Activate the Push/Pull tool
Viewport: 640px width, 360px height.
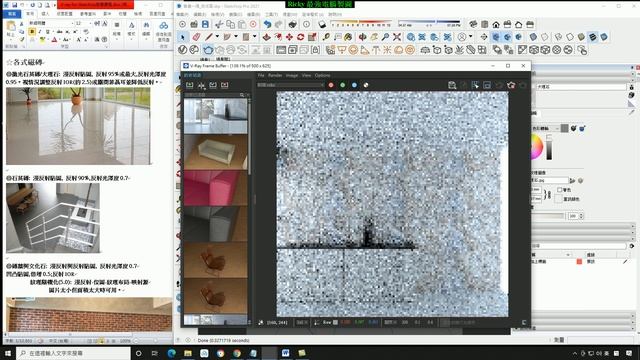click(x=267, y=37)
